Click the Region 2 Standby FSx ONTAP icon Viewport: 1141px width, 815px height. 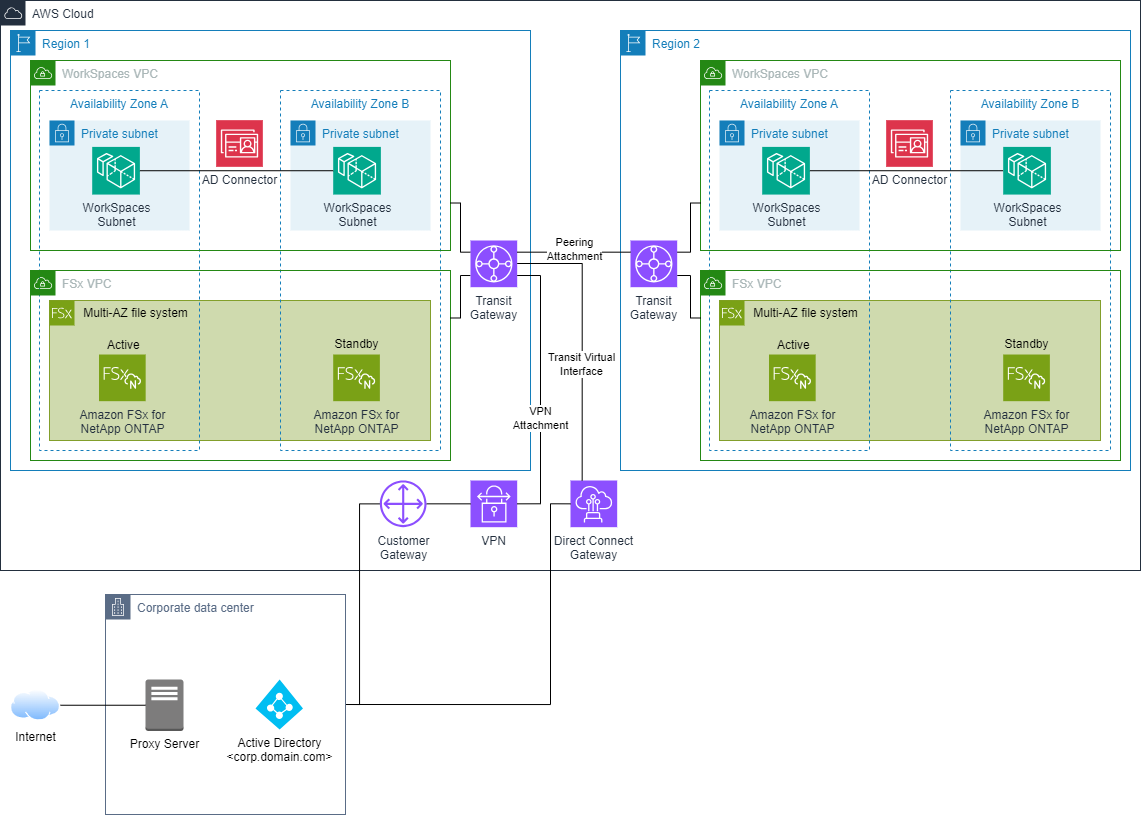coord(1027,378)
